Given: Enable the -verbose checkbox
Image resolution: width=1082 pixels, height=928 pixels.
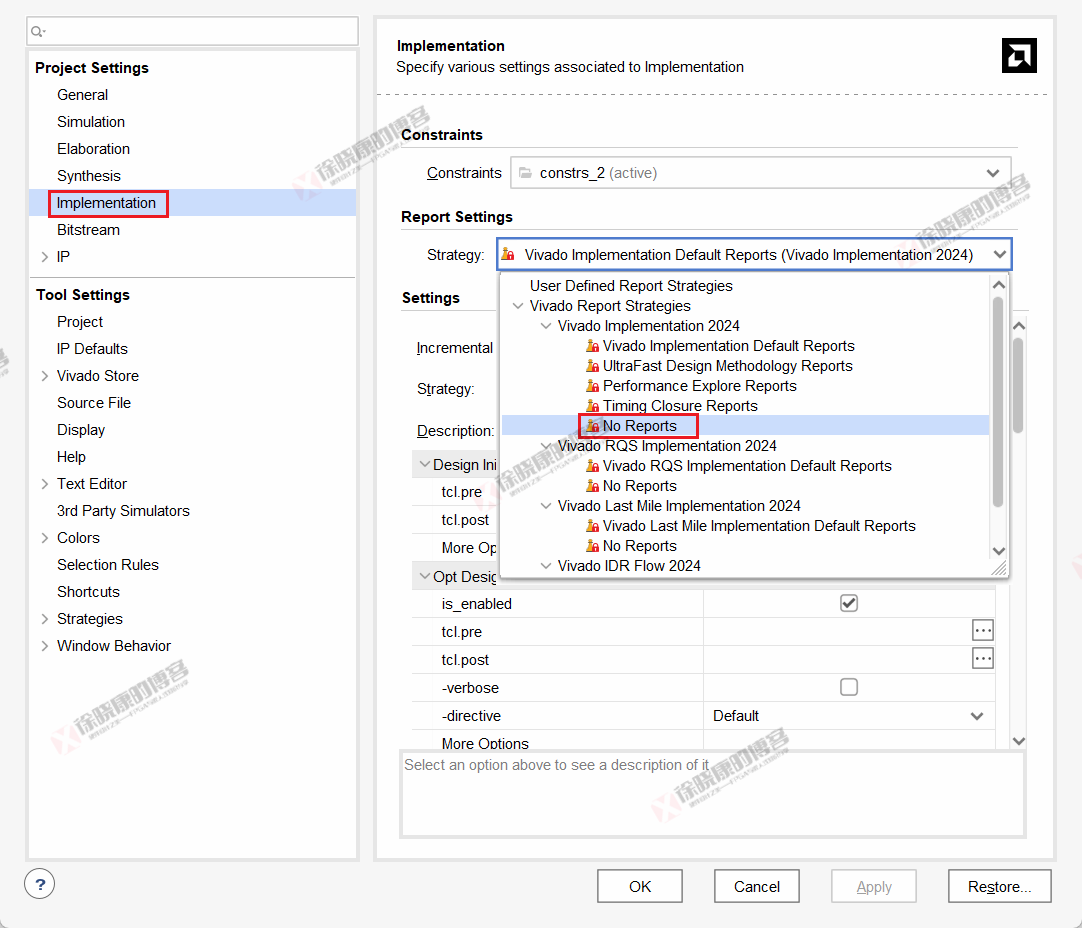Looking at the screenshot, I should [x=849, y=687].
